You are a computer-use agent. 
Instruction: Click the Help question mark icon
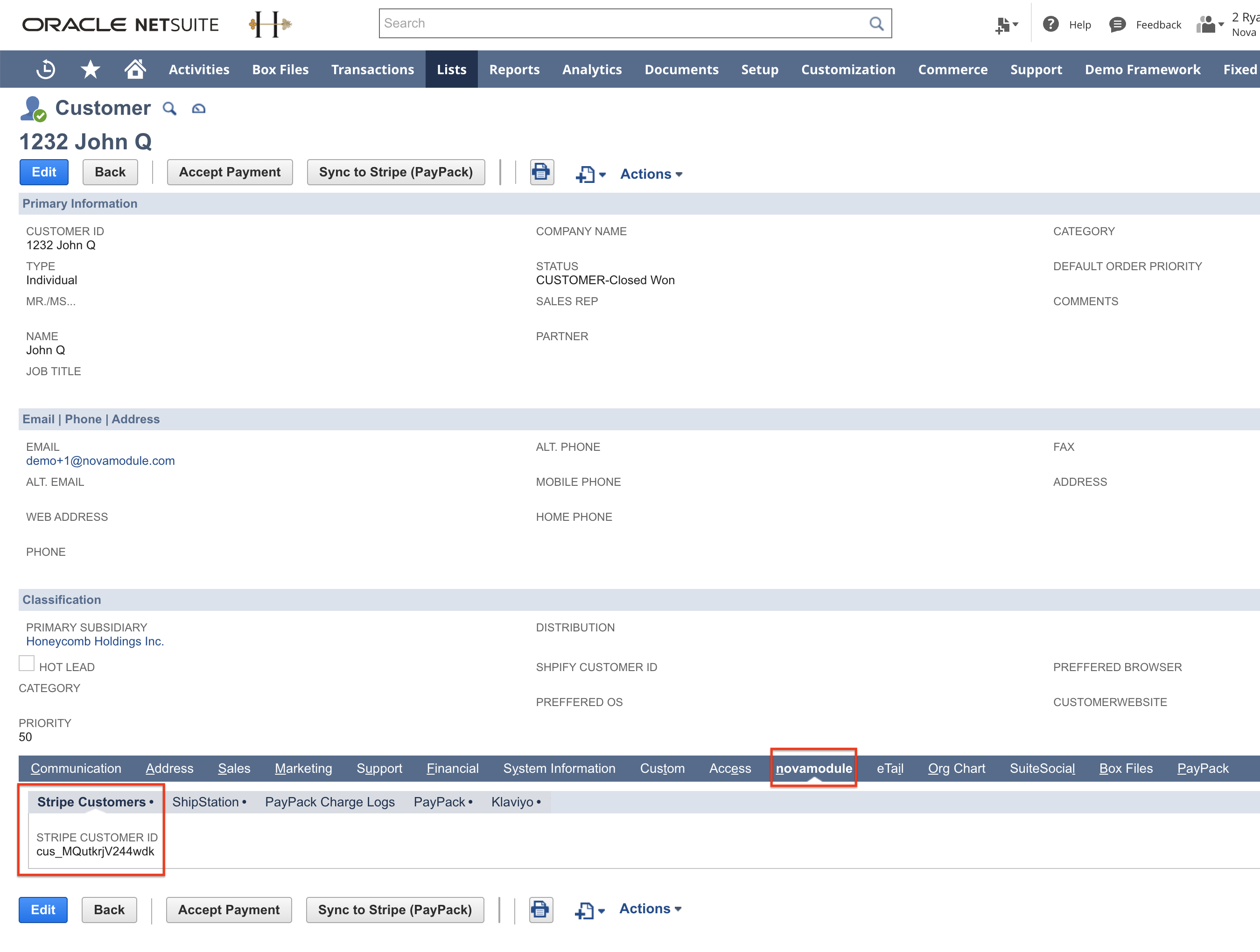1050,24
